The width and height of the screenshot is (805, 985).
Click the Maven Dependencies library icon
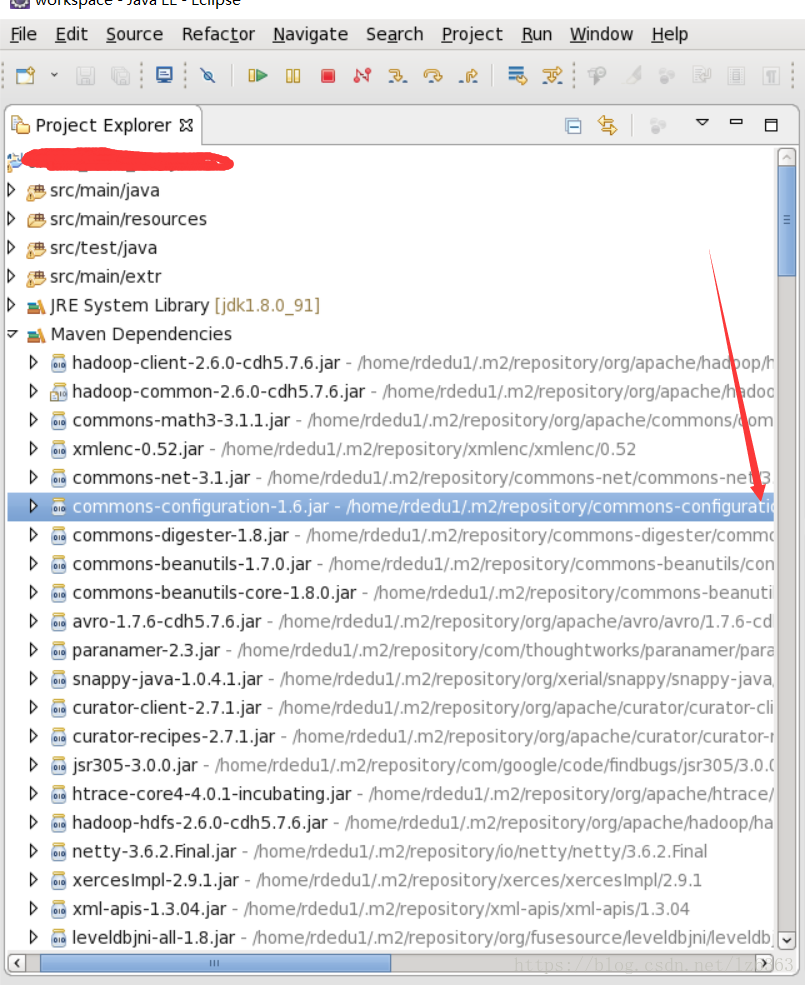(36, 335)
